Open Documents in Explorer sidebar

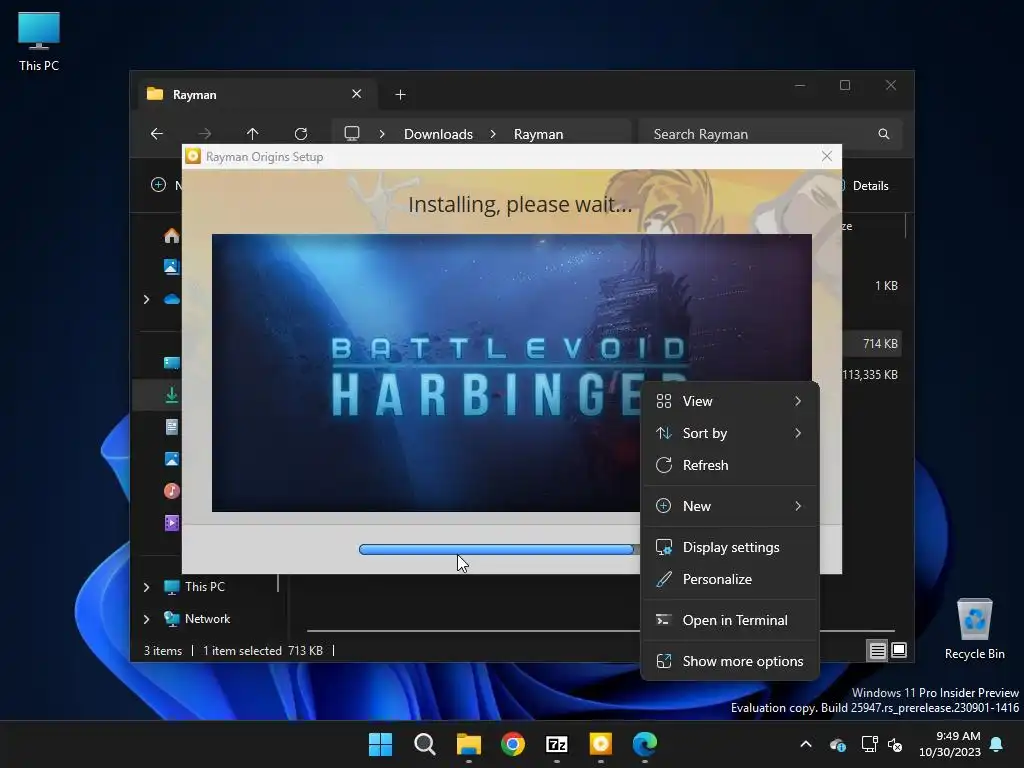[172, 427]
